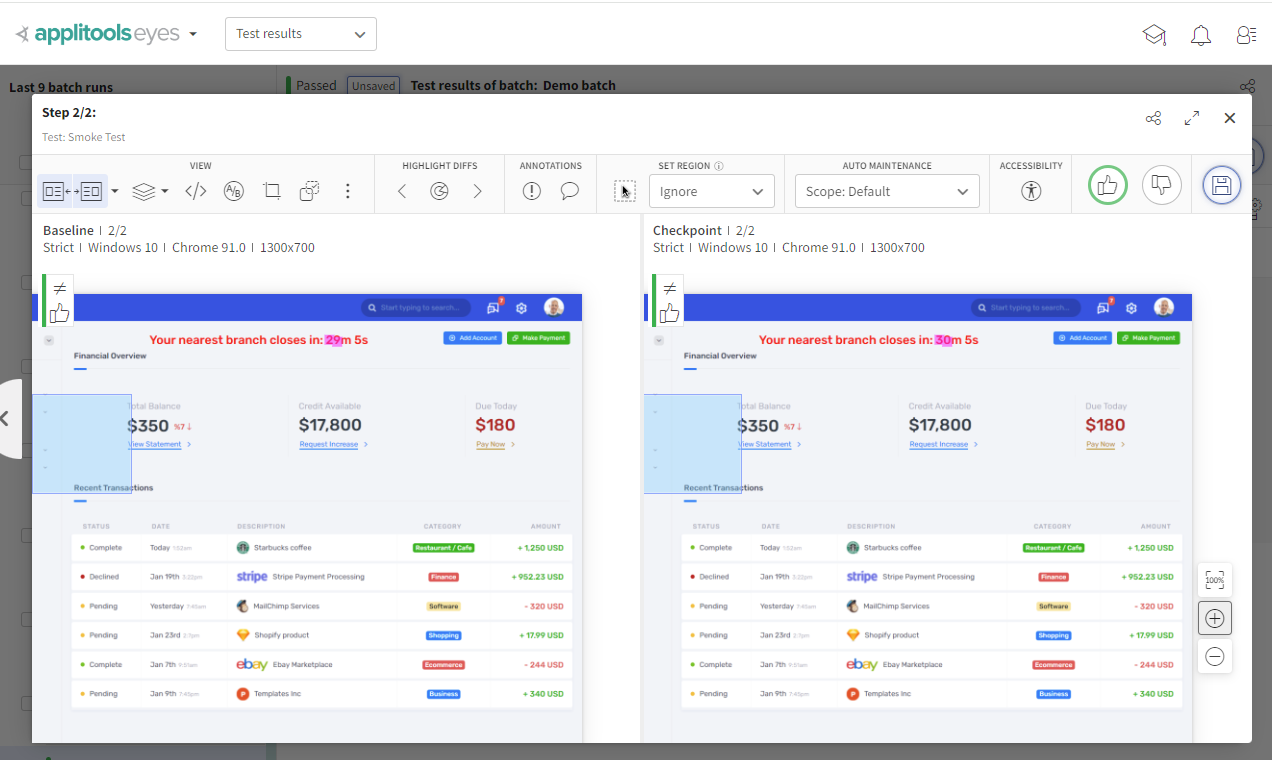
Task: Accept the checkpoint with thumbs up
Action: 1107,185
